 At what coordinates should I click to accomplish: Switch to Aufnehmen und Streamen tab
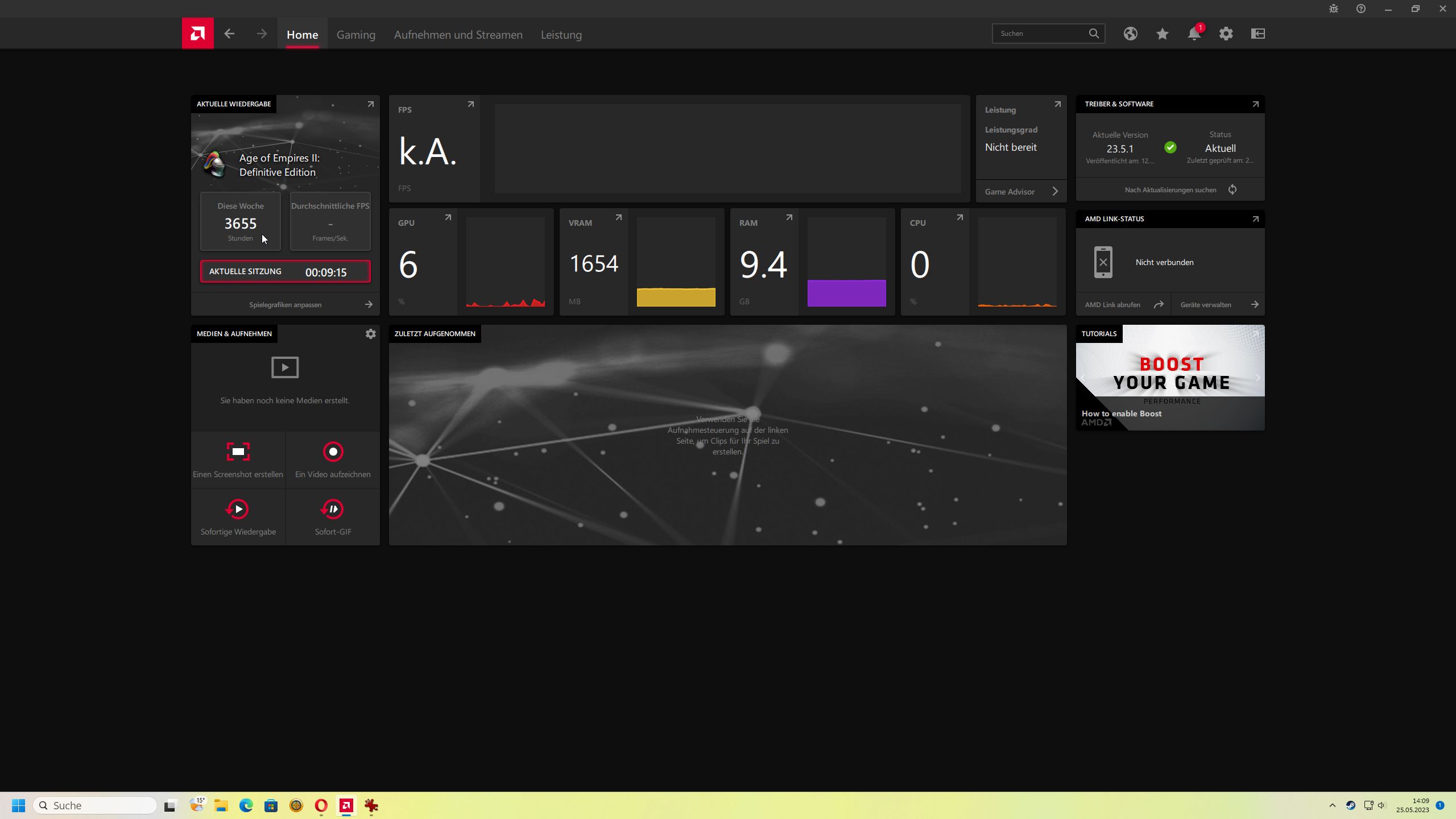click(458, 35)
